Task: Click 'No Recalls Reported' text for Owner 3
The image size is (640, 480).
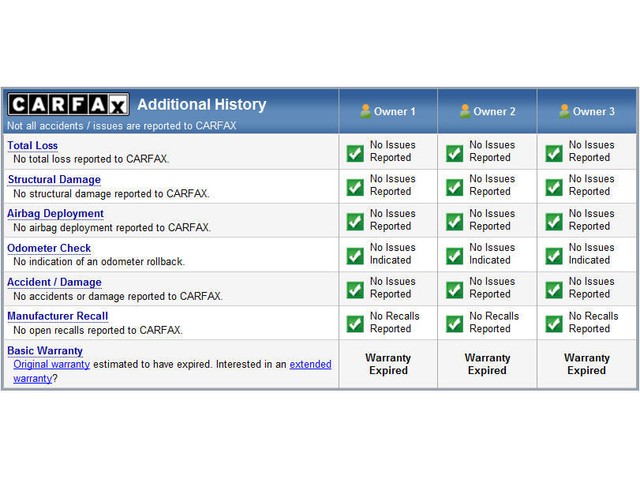Action: (593, 322)
